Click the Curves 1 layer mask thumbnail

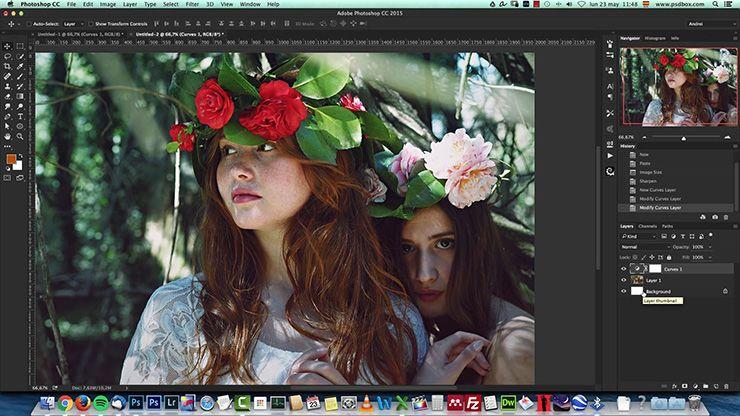pyautogui.click(x=655, y=269)
